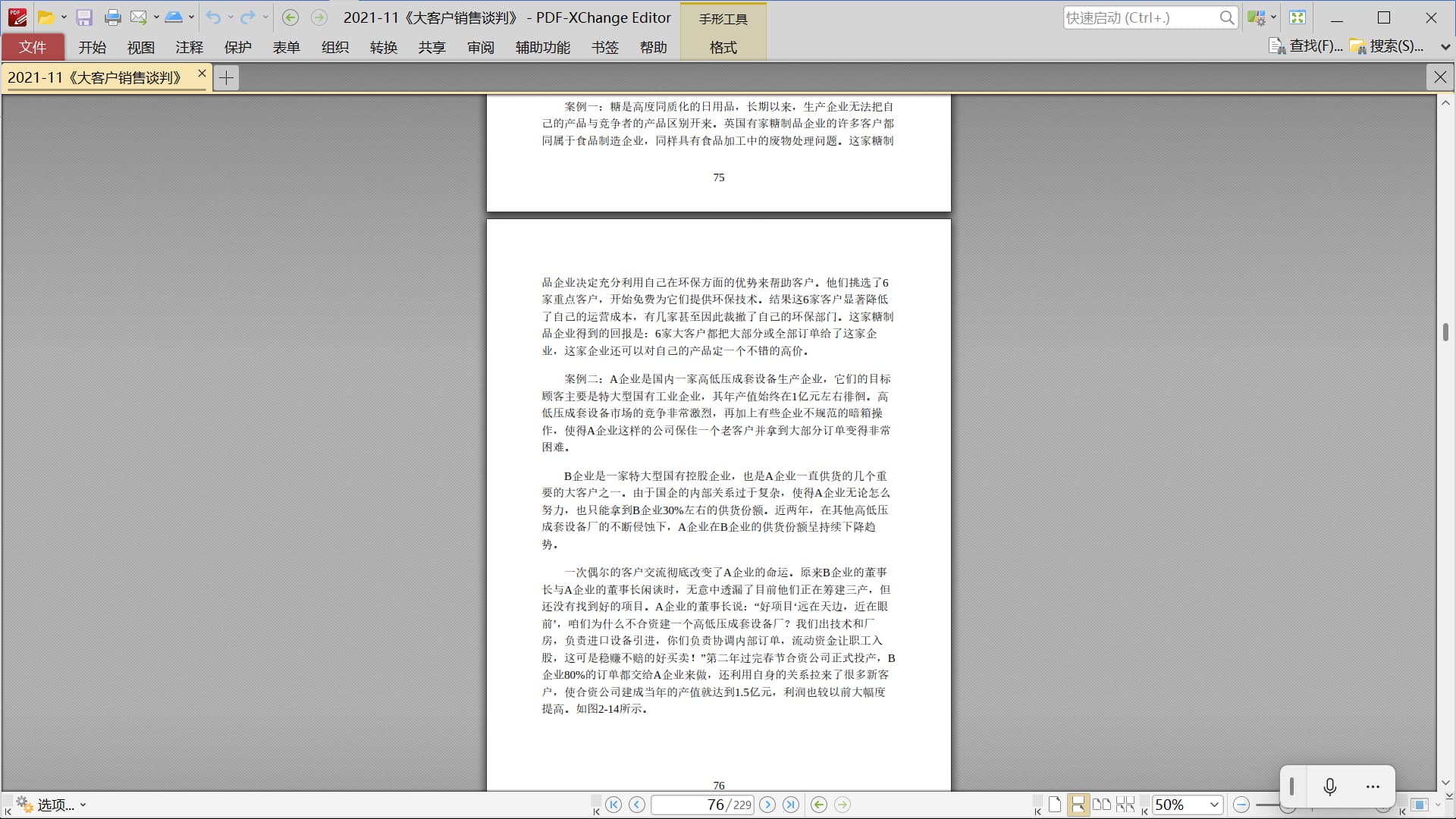Go to the next page
1456x819 pixels.
(767, 805)
